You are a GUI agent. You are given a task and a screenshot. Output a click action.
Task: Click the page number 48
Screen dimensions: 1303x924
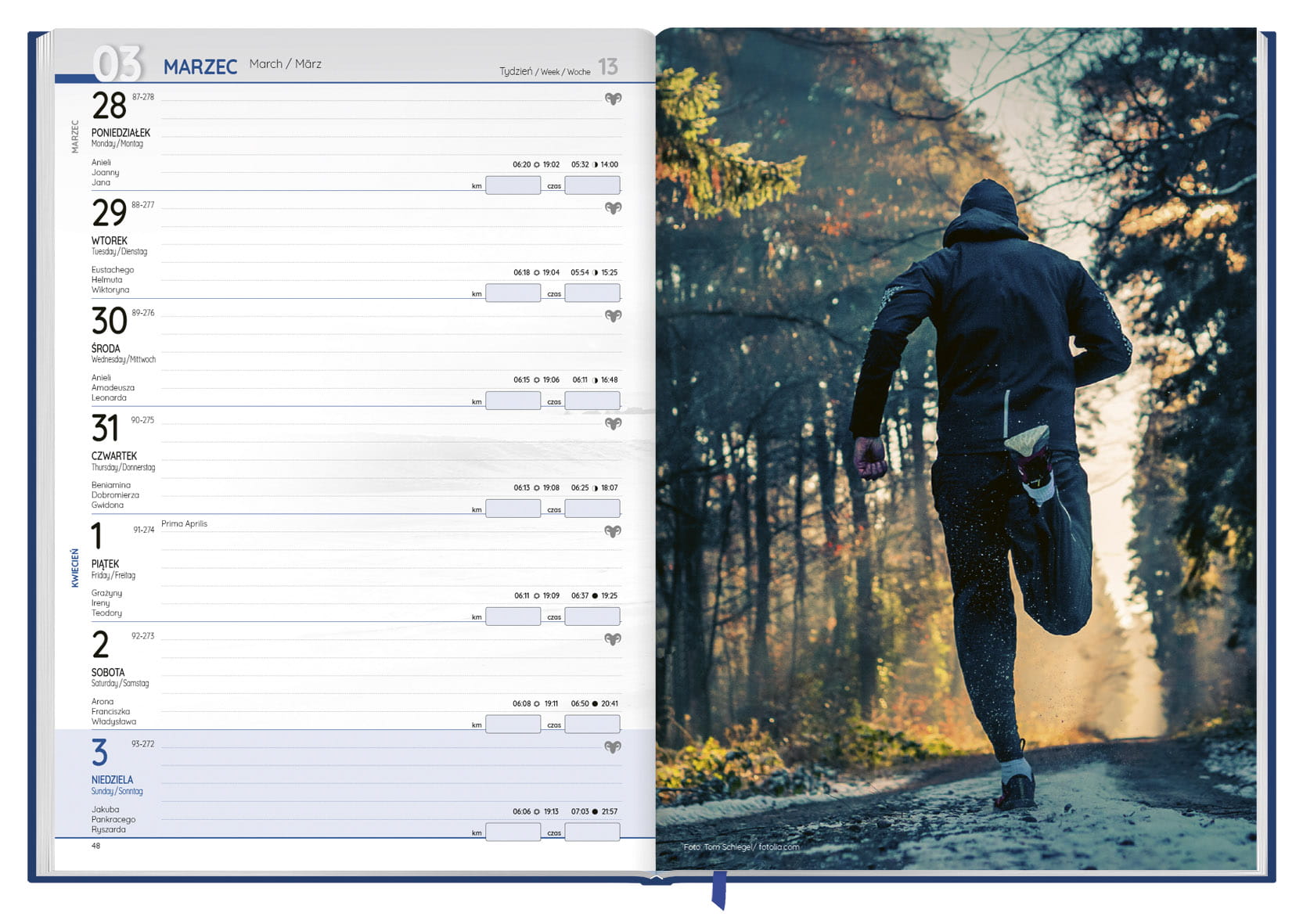tap(95, 846)
